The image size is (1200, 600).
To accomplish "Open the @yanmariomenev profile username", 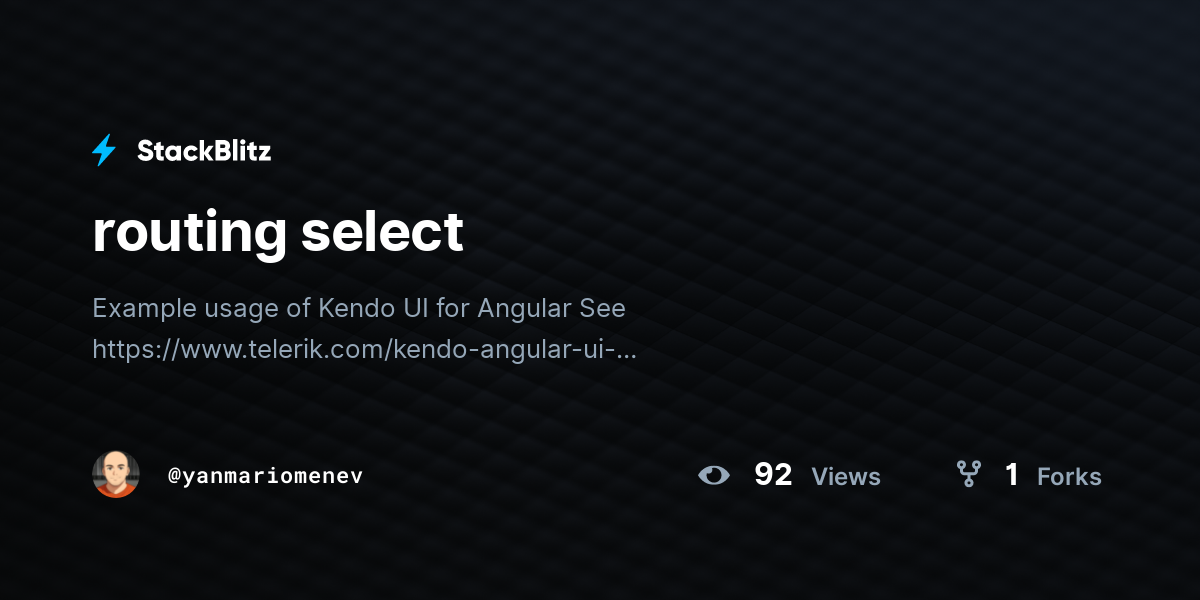I will click(266, 476).
